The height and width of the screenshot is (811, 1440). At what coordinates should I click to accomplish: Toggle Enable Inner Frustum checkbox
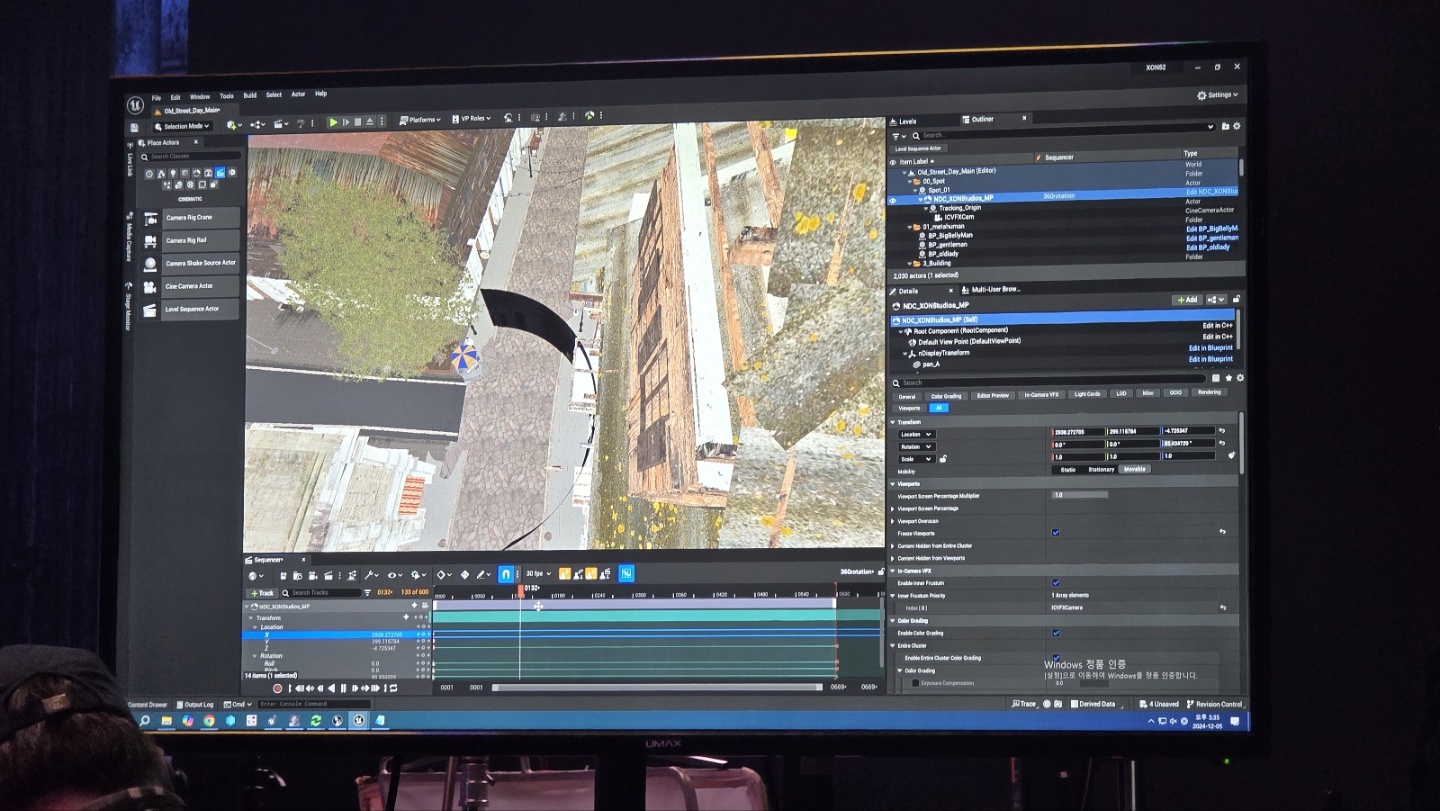tap(1055, 583)
